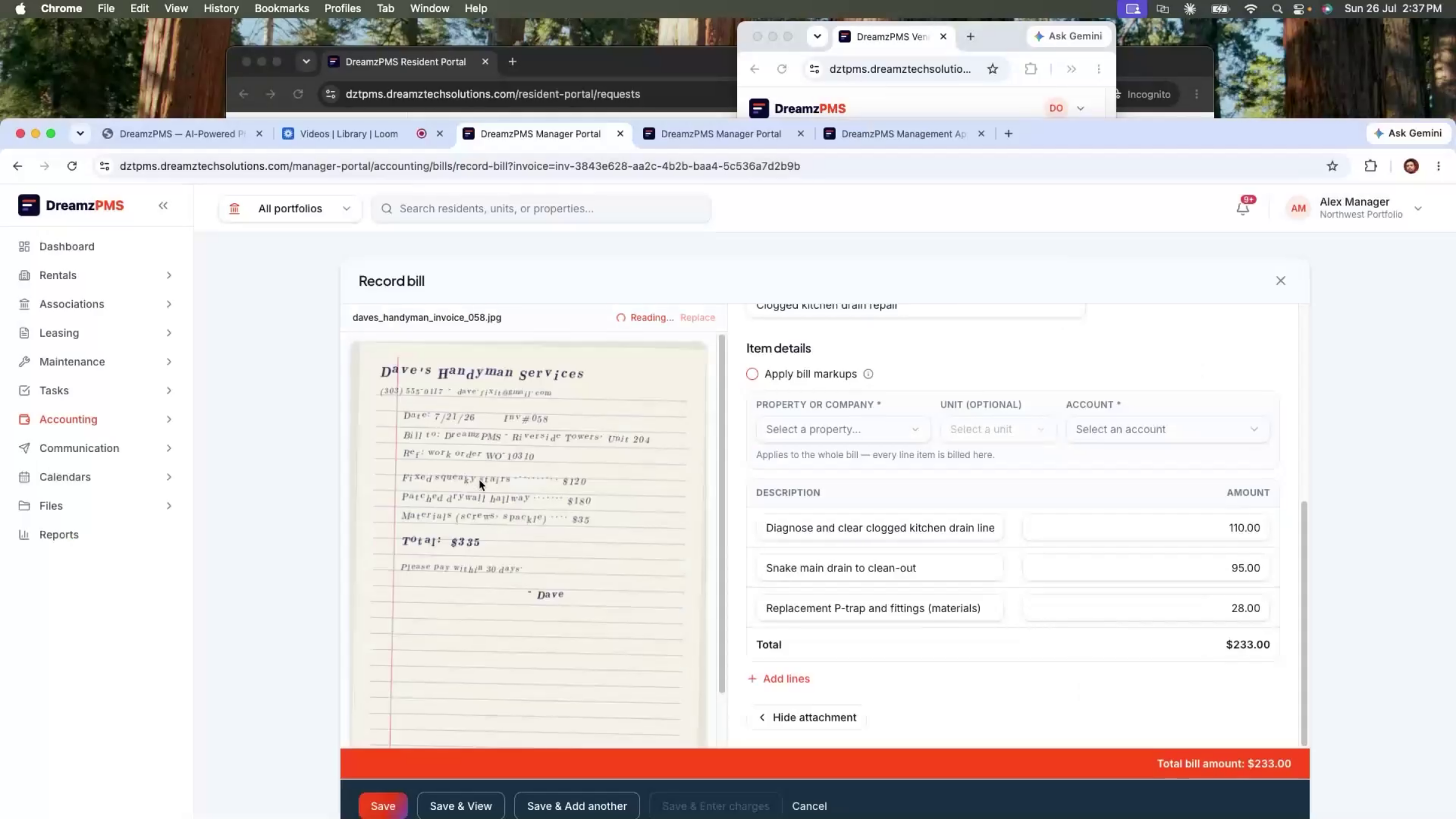The height and width of the screenshot is (819, 1456).
Task: Expand the Maintenance submenu chevron
Action: (x=169, y=362)
